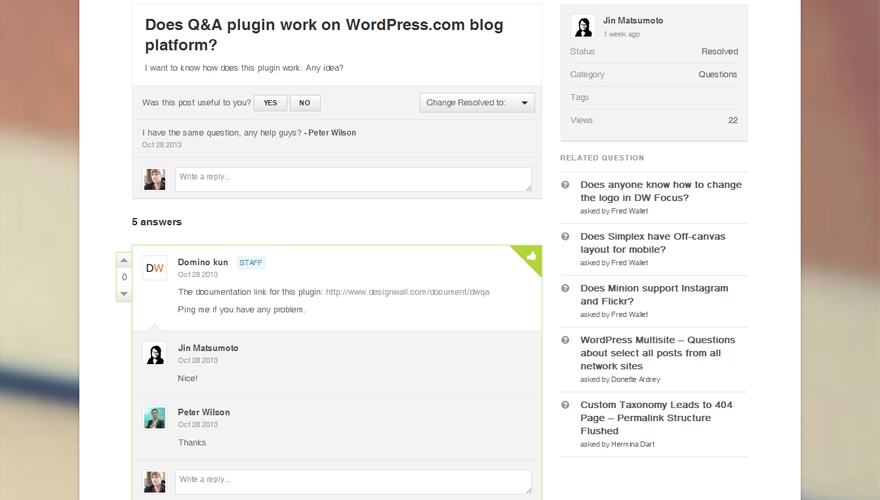Click the current user avatar beside the bottom reply field
The height and width of the screenshot is (500, 880).
(154, 482)
